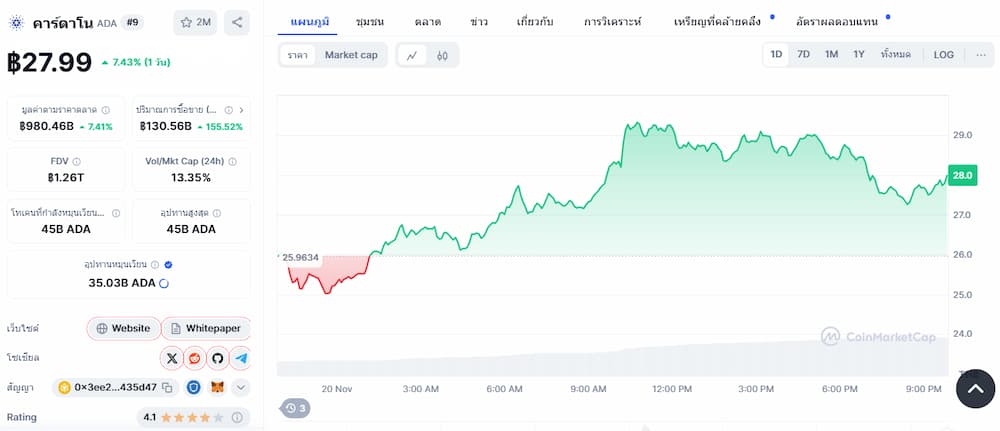Select the 1D time range
This screenshot has width=1000, height=431.
pyautogui.click(x=776, y=55)
